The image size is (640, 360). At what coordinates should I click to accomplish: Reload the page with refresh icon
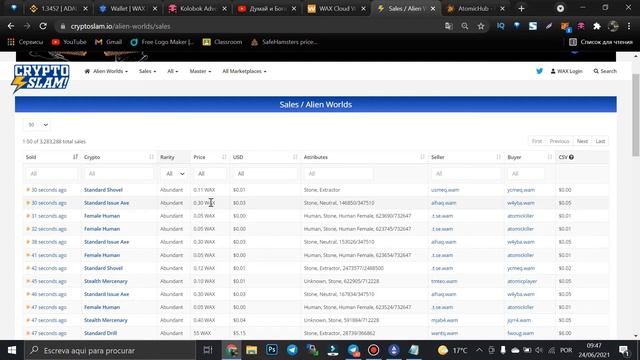[43, 26]
